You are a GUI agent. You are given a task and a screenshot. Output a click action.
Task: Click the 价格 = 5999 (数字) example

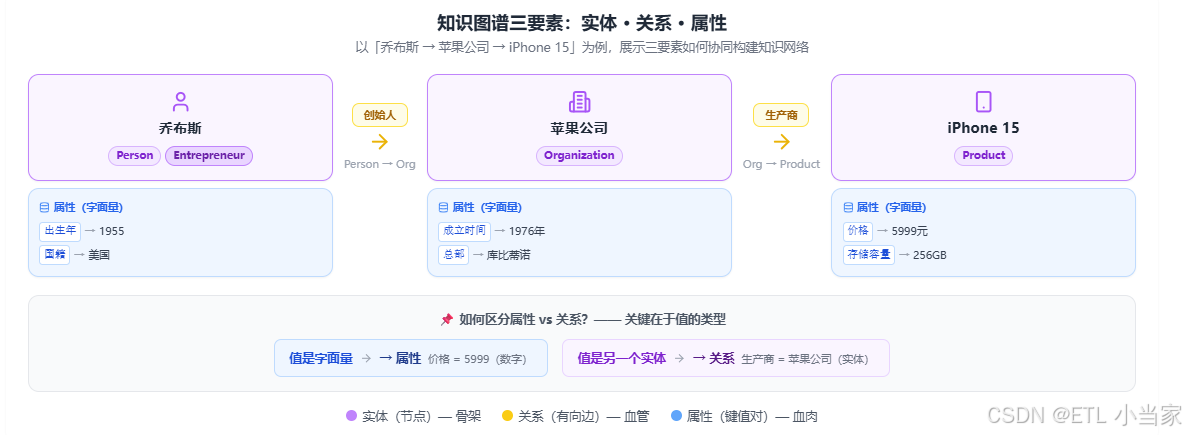tap(477, 359)
